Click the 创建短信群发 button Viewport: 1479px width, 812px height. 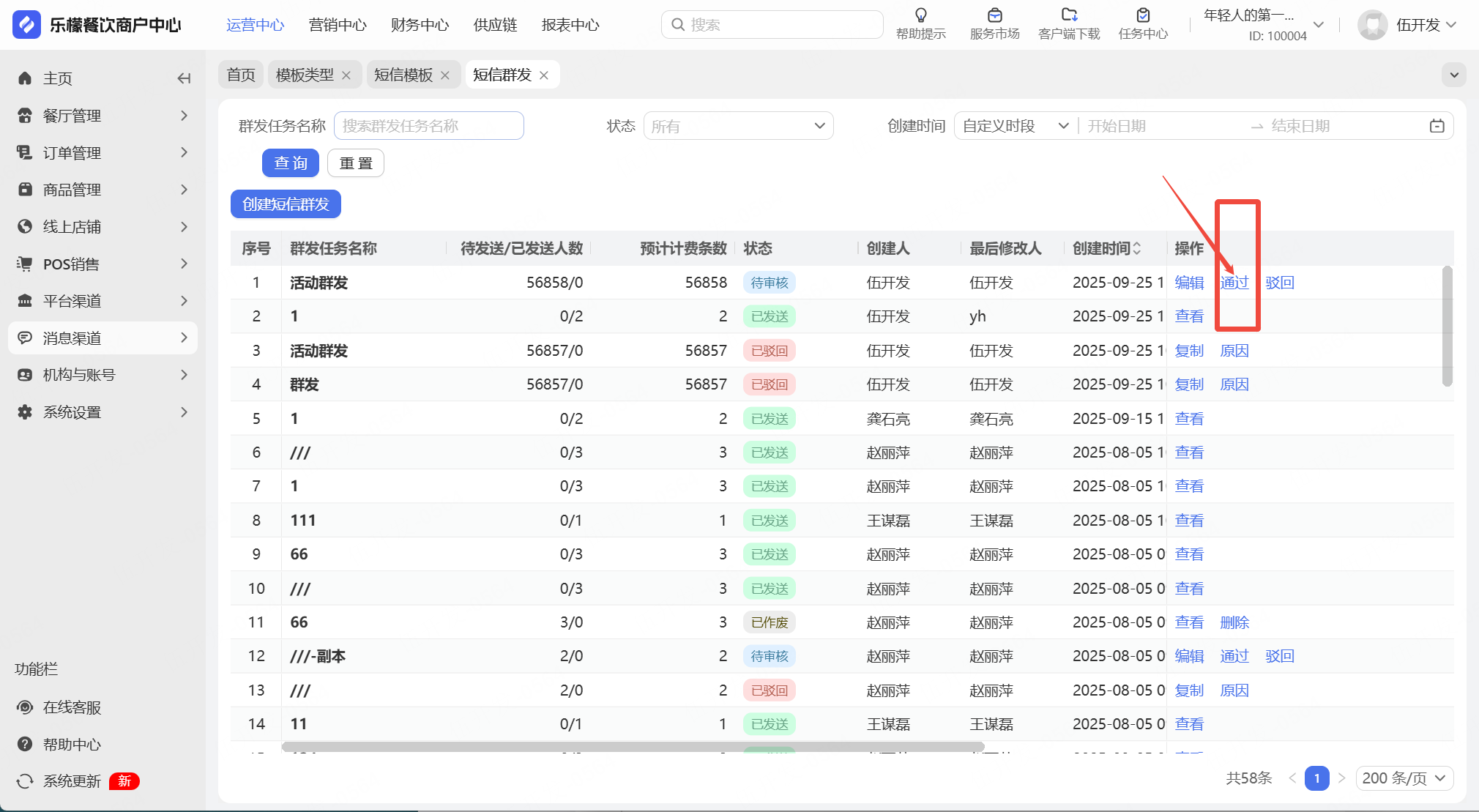[286, 204]
